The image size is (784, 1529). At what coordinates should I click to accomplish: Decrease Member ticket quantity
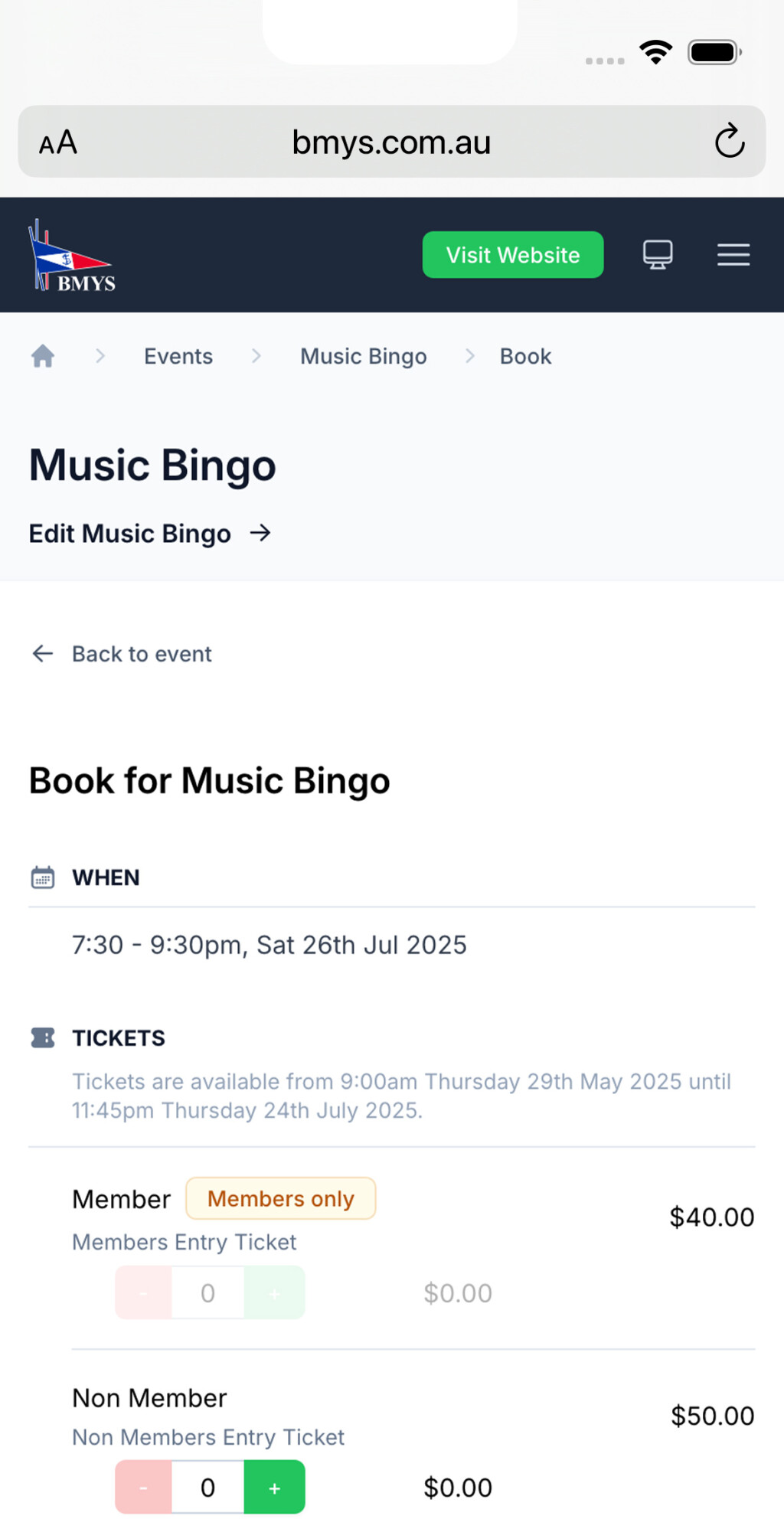pyautogui.click(x=144, y=1292)
